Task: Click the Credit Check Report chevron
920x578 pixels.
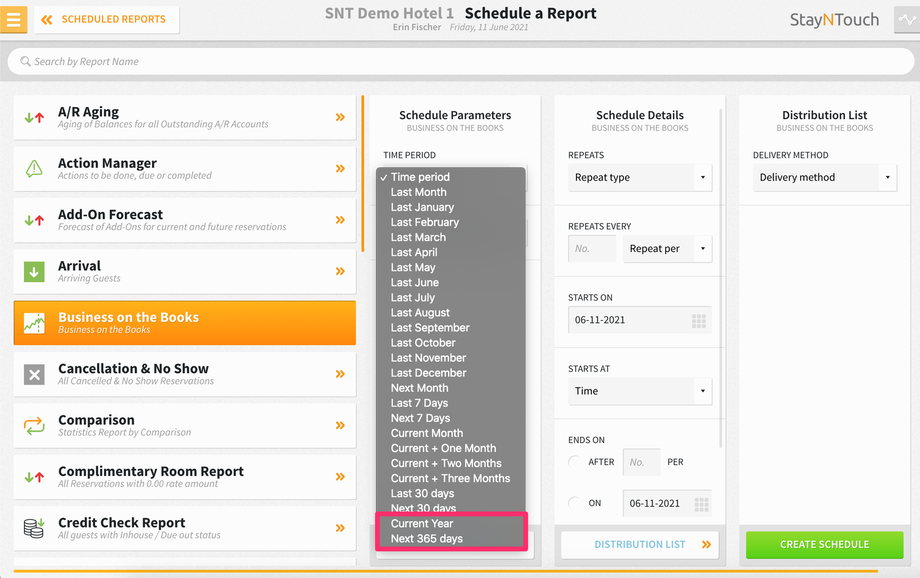Action: click(340, 528)
